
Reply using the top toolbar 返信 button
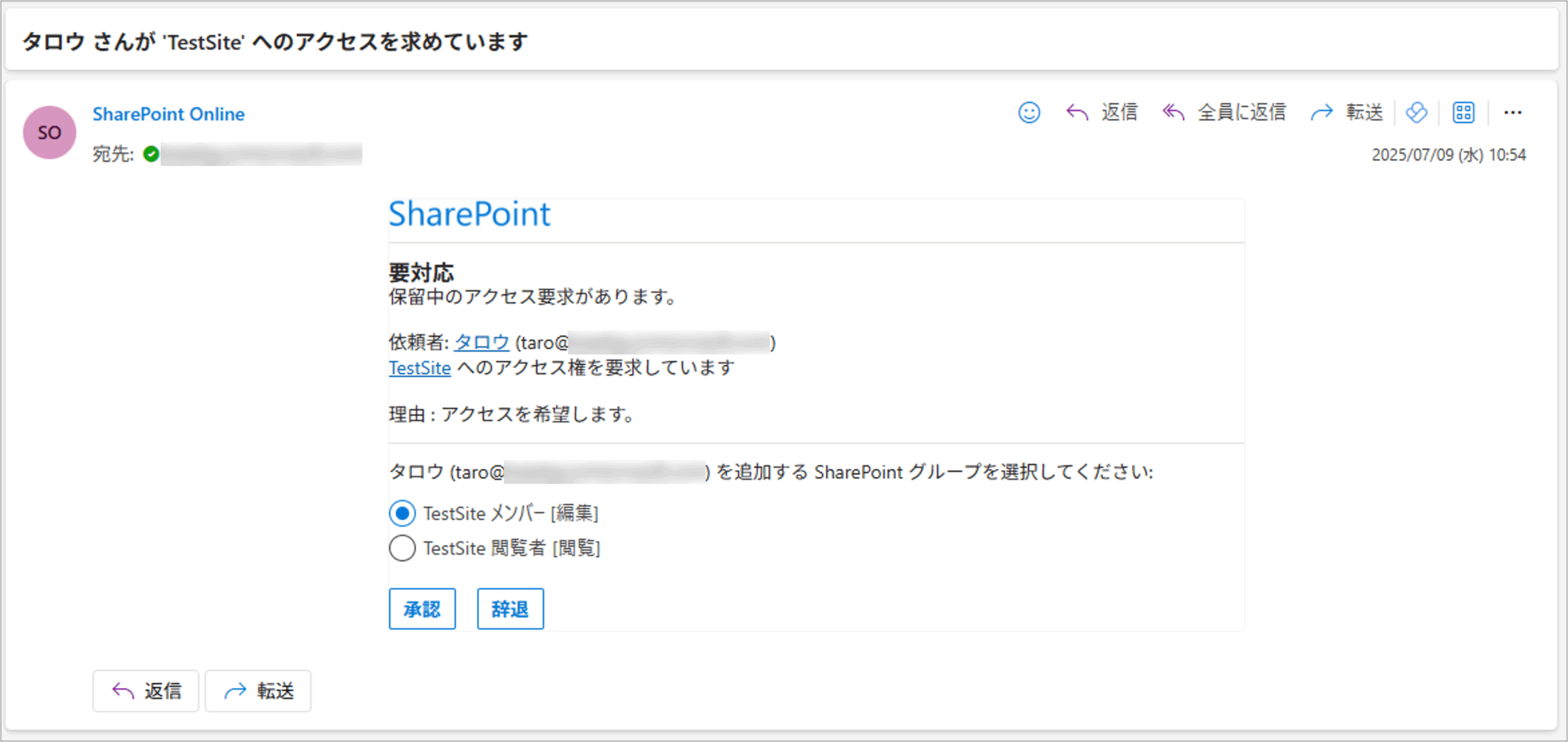(1102, 113)
